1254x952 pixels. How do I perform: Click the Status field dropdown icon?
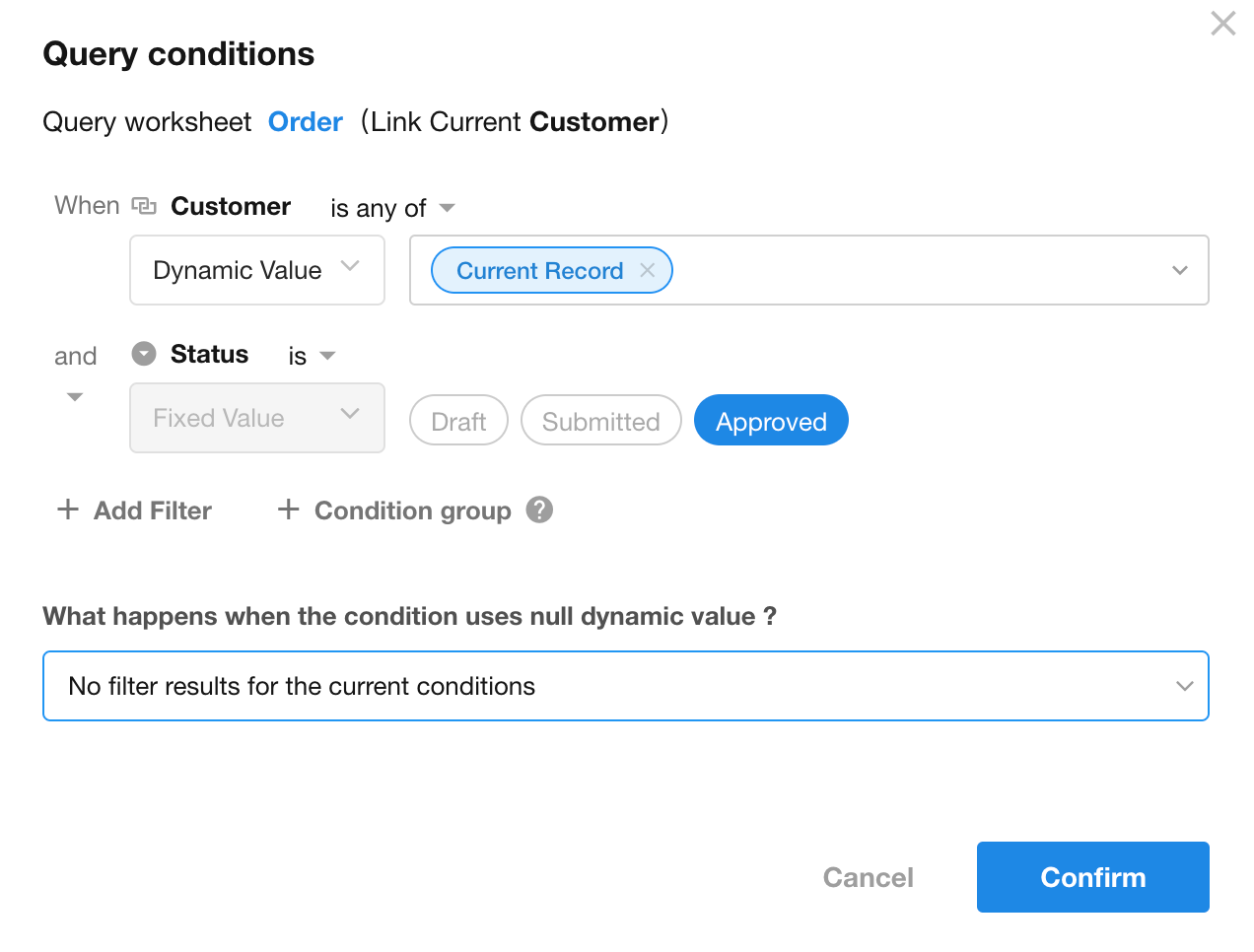click(144, 354)
